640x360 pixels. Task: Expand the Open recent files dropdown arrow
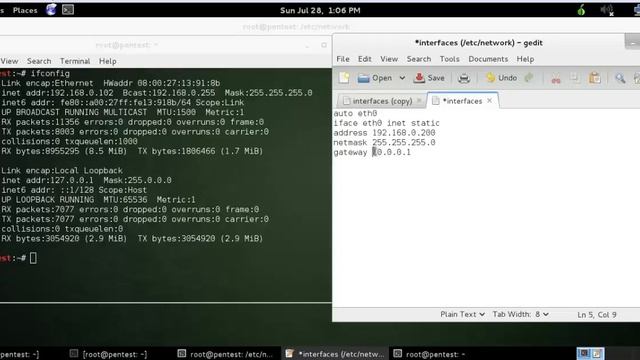tap(402, 78)
